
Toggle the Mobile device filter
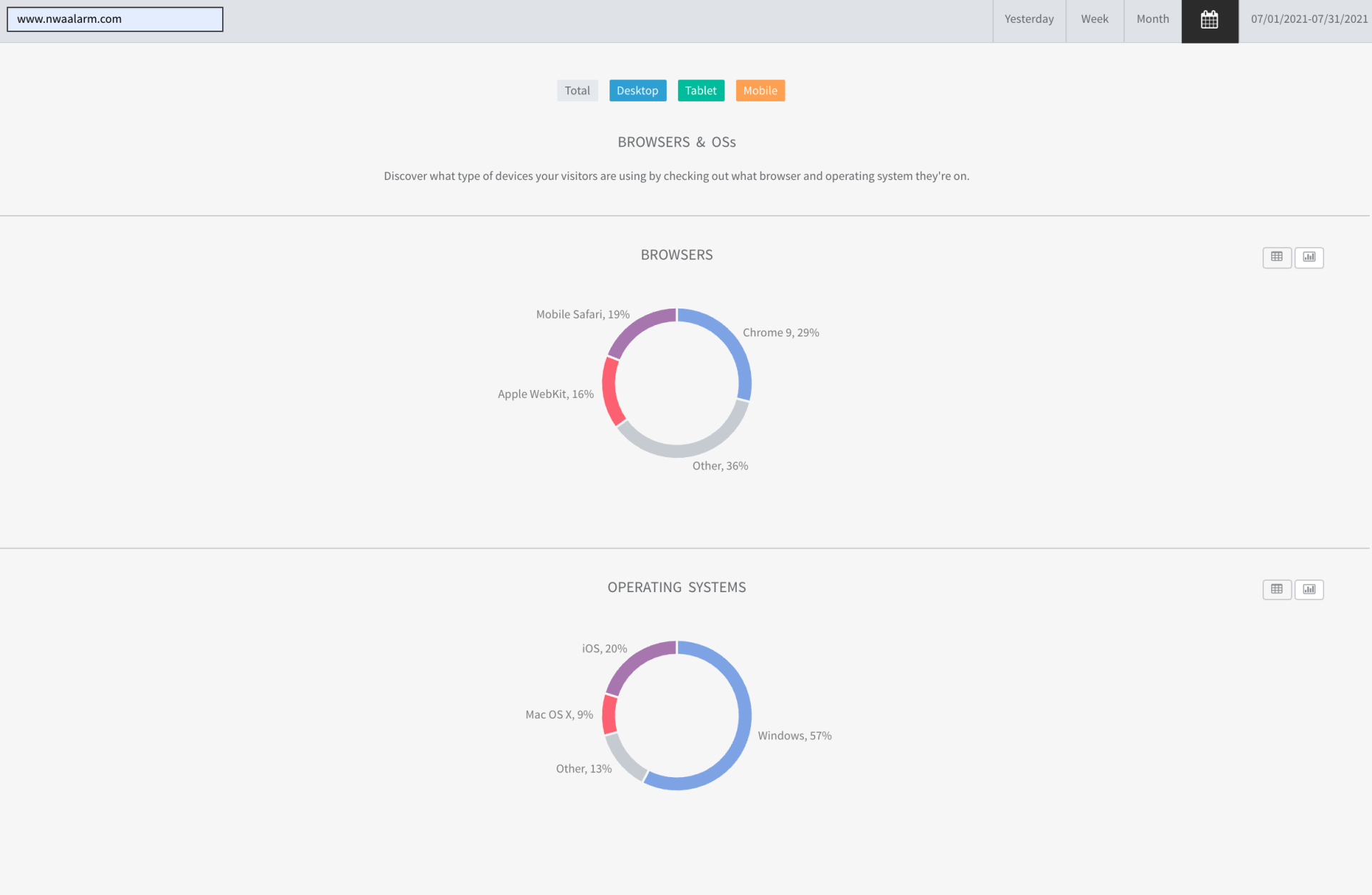760,91
